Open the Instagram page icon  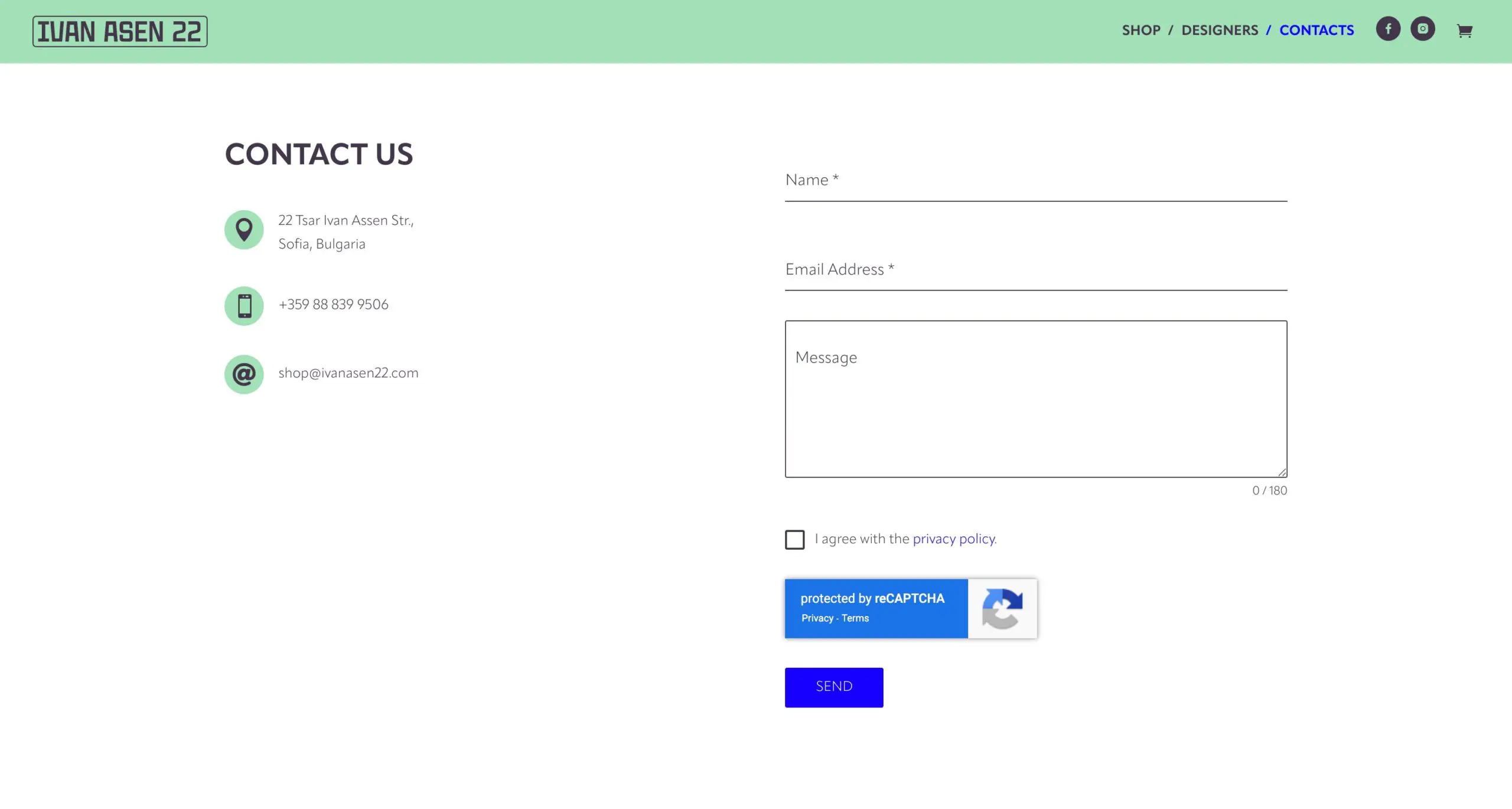[x=1422, y=29]
